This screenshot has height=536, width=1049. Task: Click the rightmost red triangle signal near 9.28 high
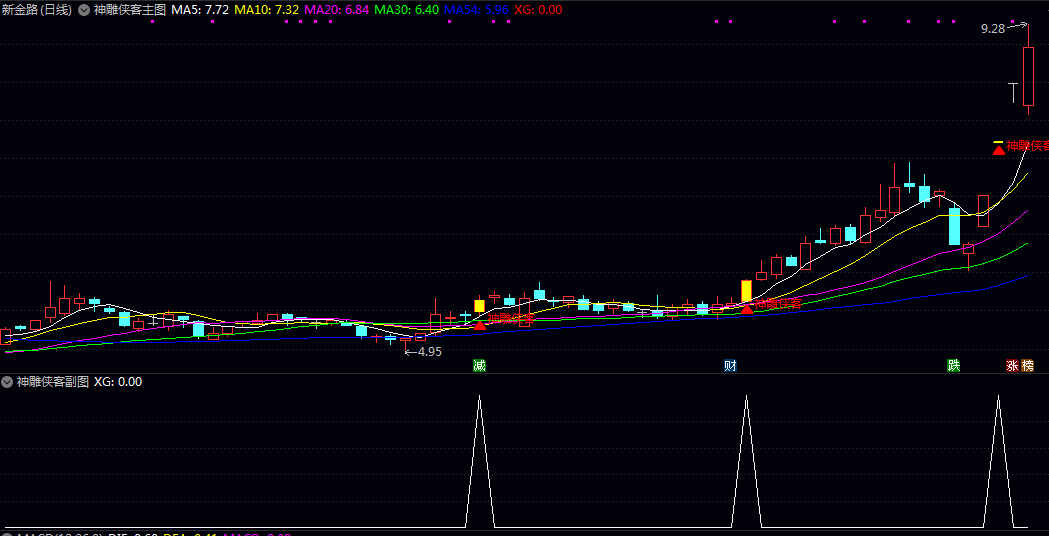coord(998,149)
